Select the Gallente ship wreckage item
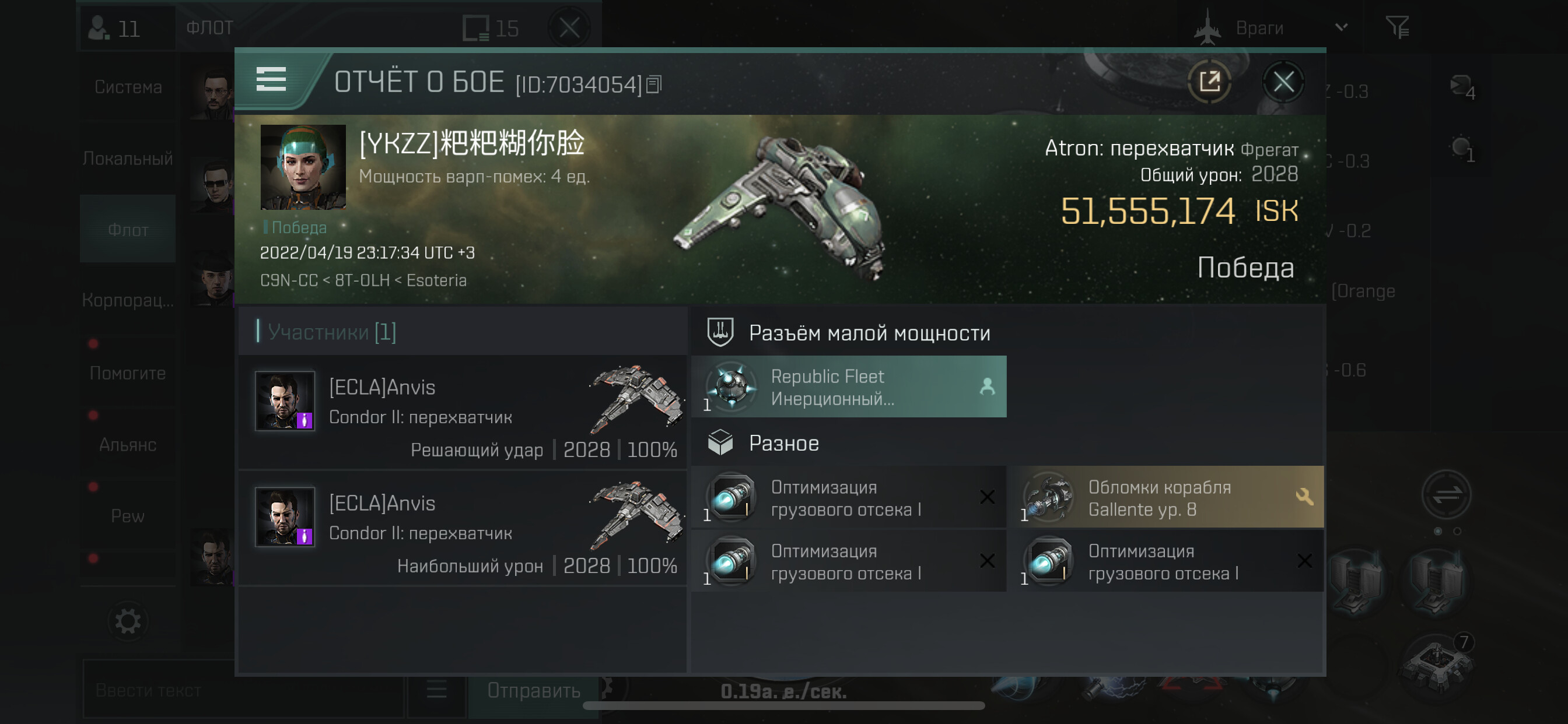Screen dimensions: 1568x724 pyautogui.click(x=1166, y=497)
